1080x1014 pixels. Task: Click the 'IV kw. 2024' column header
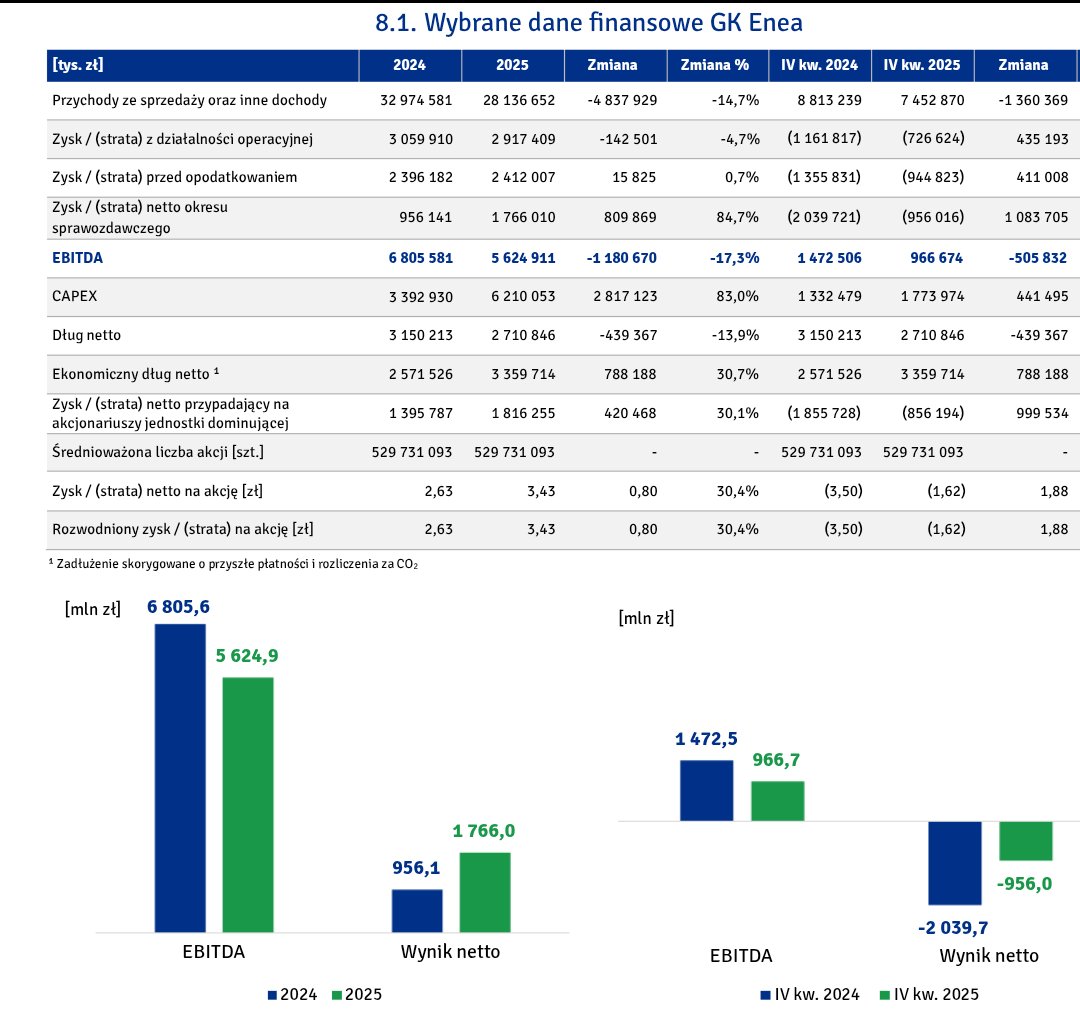point(820,65)
